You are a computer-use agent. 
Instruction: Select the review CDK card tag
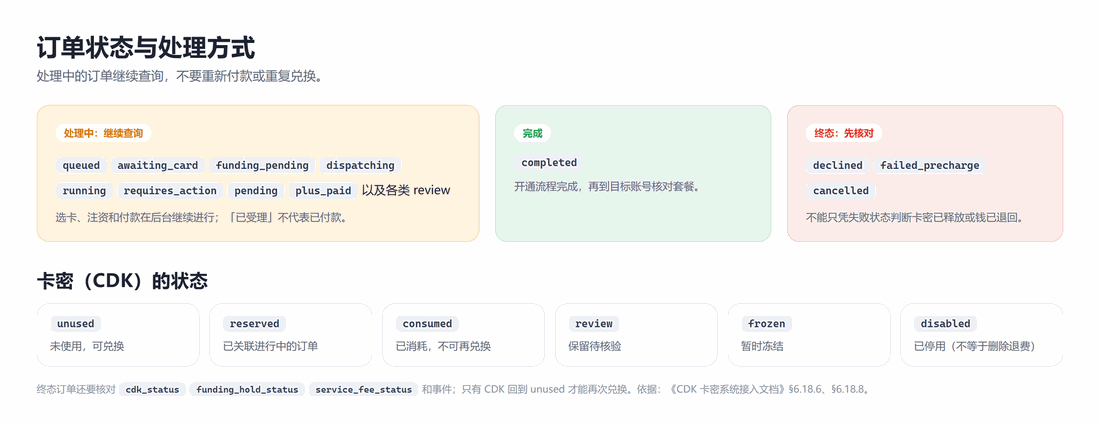(593, 324)
